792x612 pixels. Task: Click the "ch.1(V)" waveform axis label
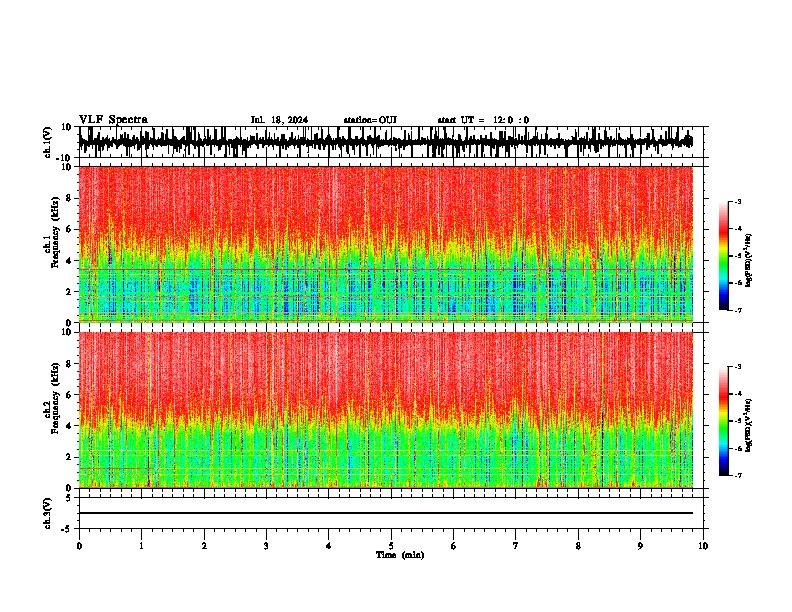point(48,142)
